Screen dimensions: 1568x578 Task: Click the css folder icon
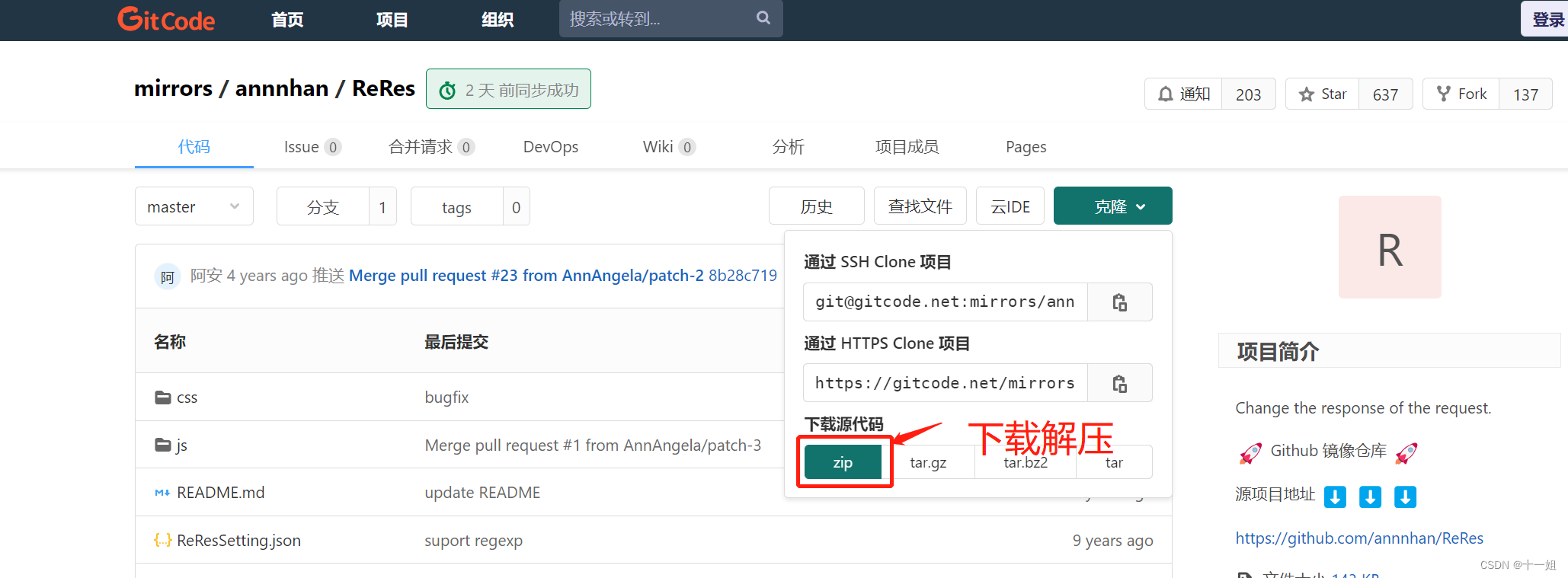pyautogui.click(x=163, y=398)
